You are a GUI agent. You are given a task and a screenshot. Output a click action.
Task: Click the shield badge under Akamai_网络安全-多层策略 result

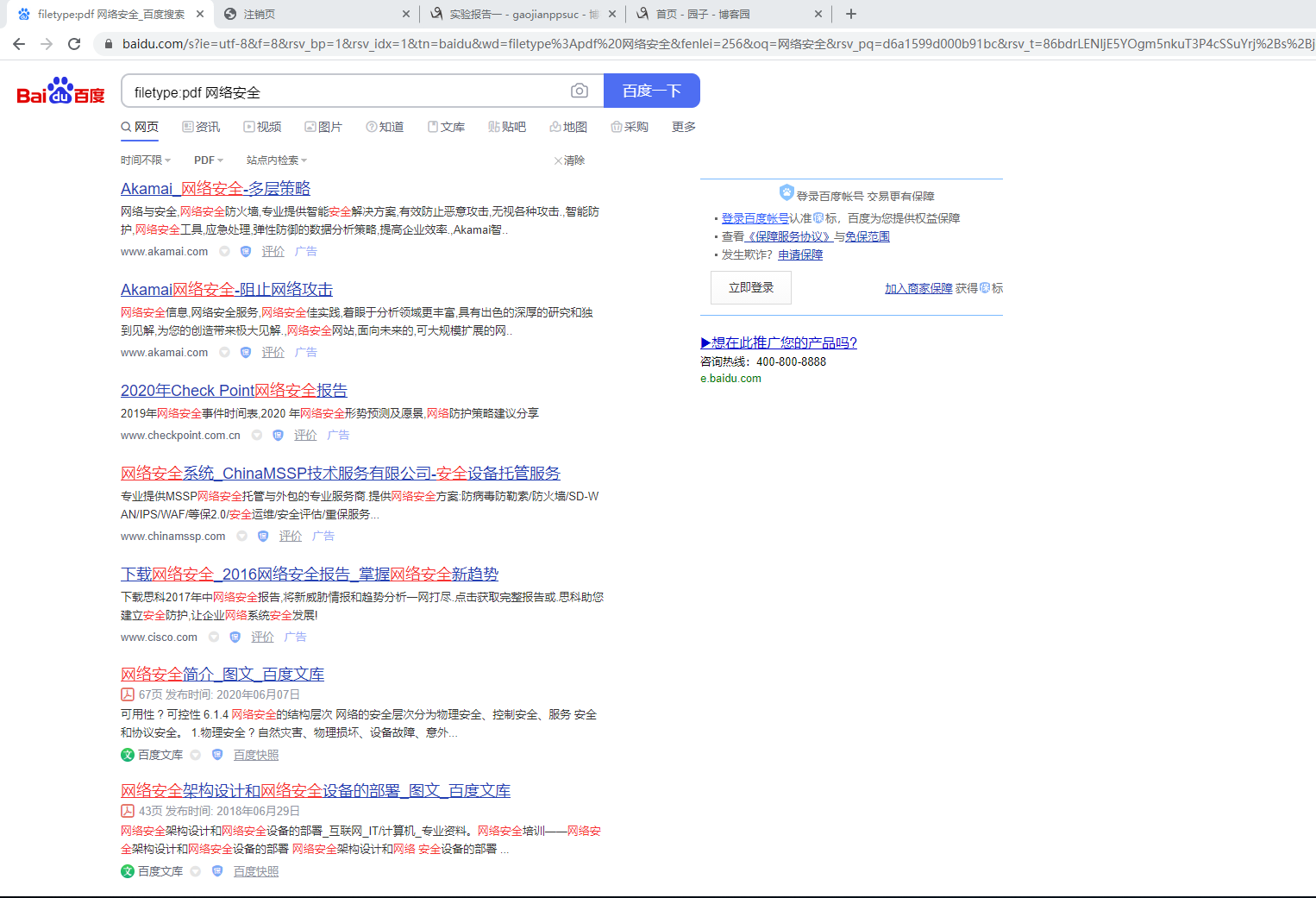point(246,252)
